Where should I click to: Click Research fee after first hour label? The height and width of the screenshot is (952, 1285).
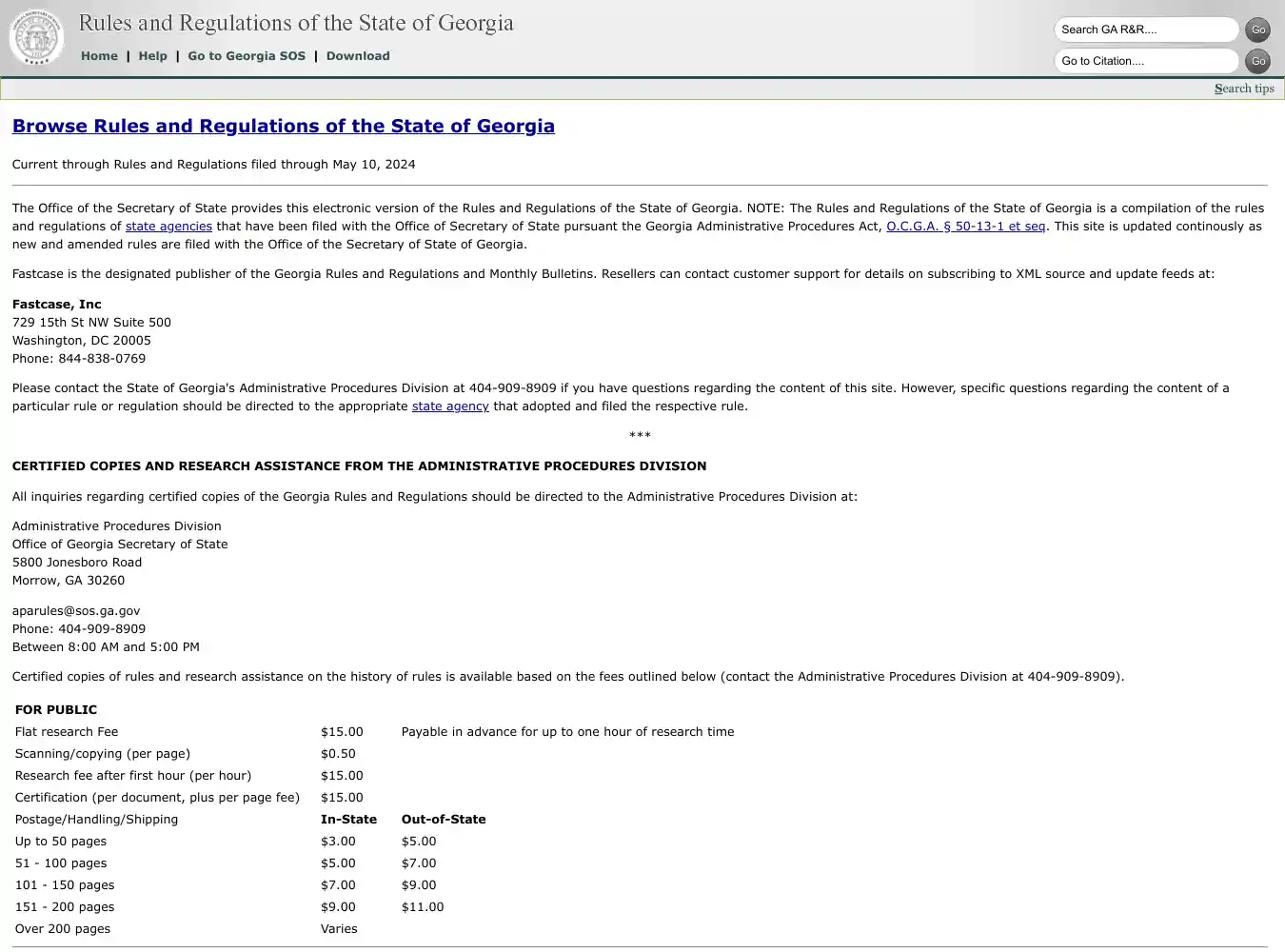(x=133, y=776)
